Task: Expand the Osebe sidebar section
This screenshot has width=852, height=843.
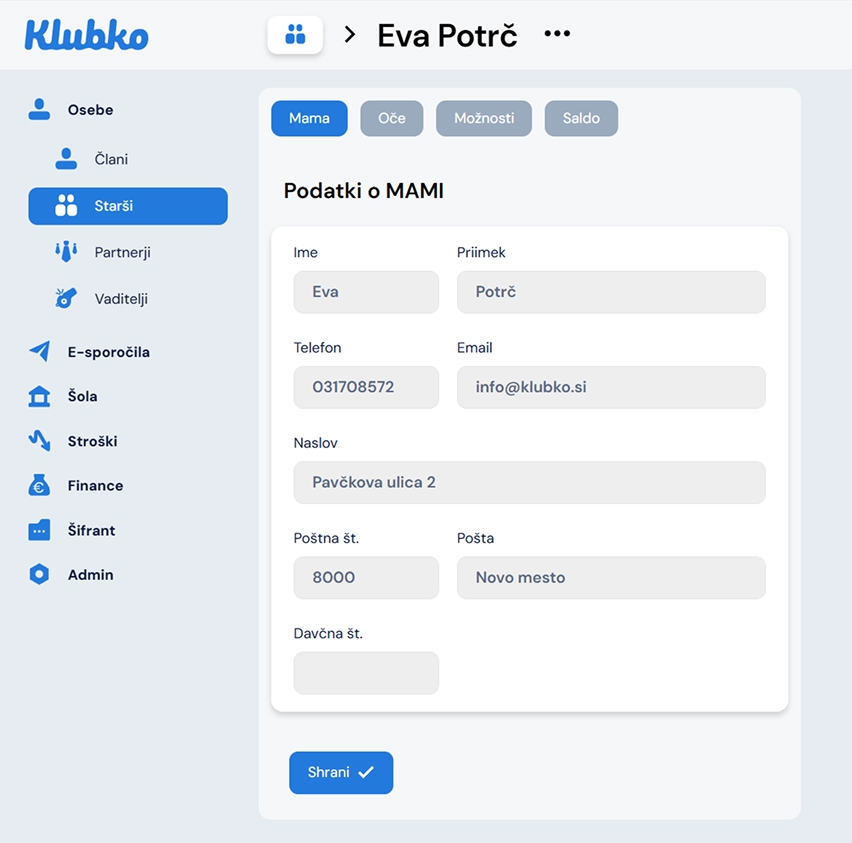Action: (90, 110)
